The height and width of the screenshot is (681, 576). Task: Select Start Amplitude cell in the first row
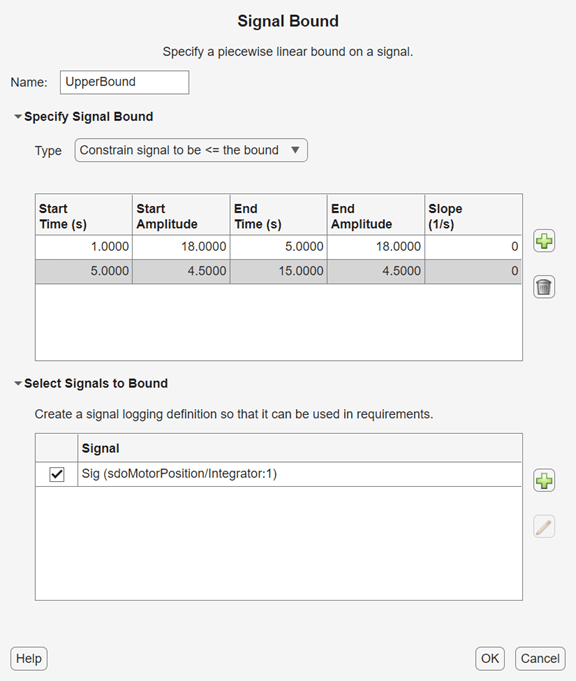tap(181, 247)
